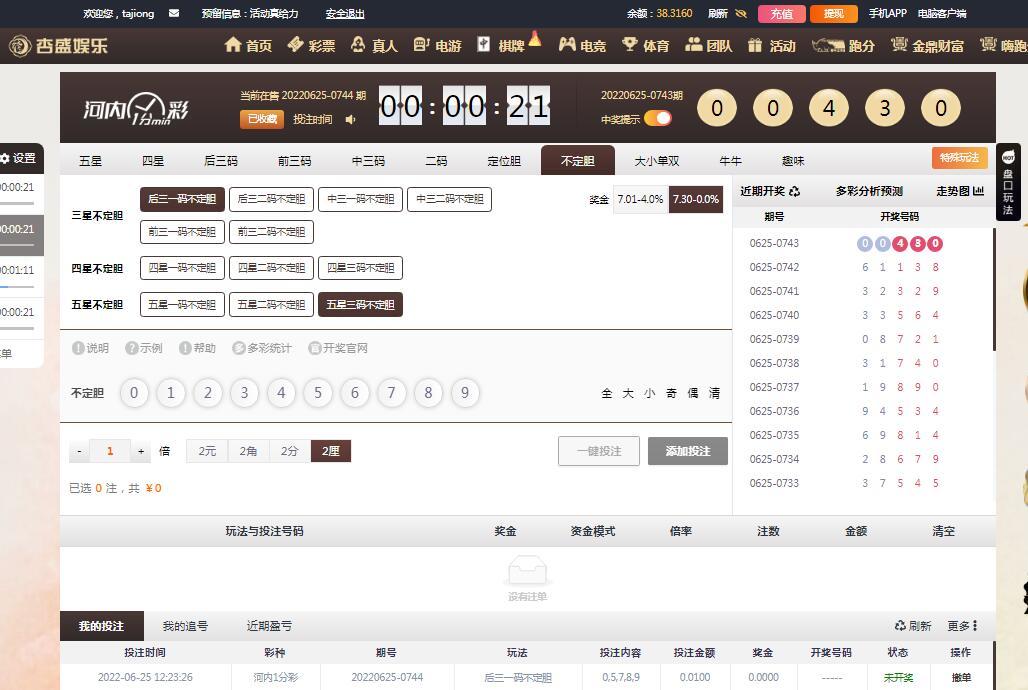The image size is (1028, 690).
Task: Mute sound with the speaker icon
Action: 351,119
